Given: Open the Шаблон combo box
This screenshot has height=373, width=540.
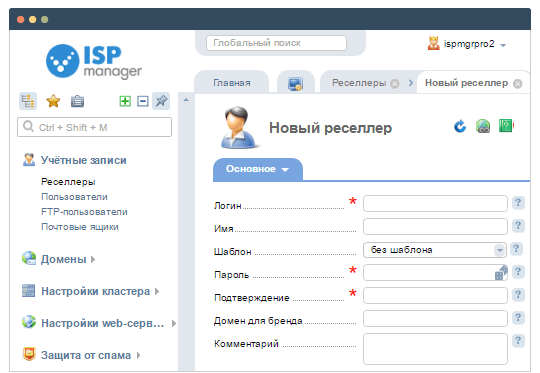Looking at the screenshot, I should tap(435, 250).
